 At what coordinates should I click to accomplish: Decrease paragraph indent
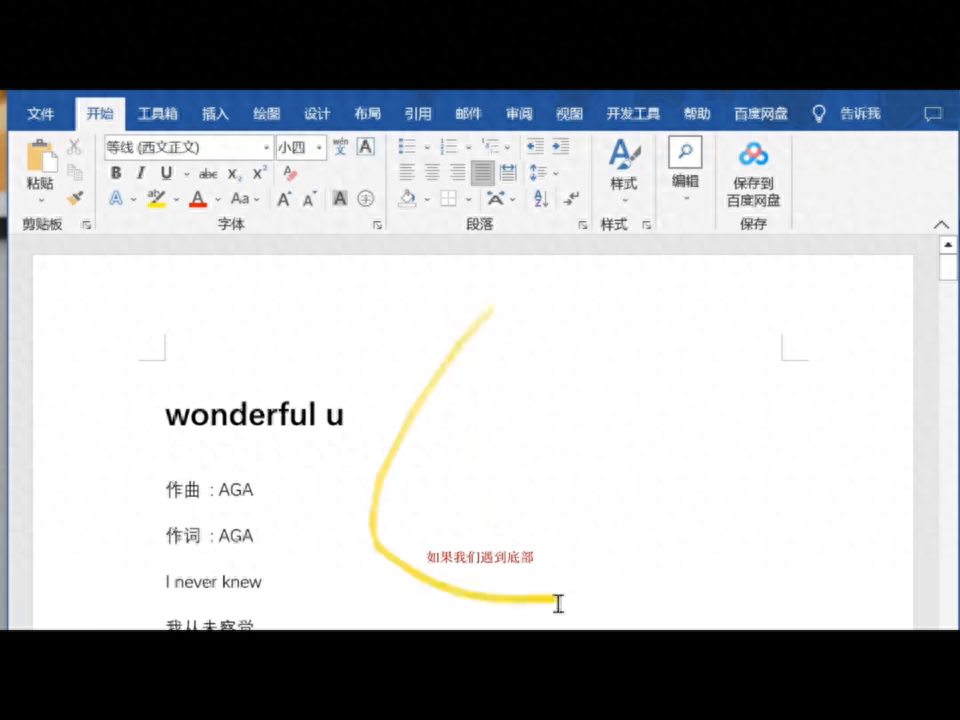535,146
